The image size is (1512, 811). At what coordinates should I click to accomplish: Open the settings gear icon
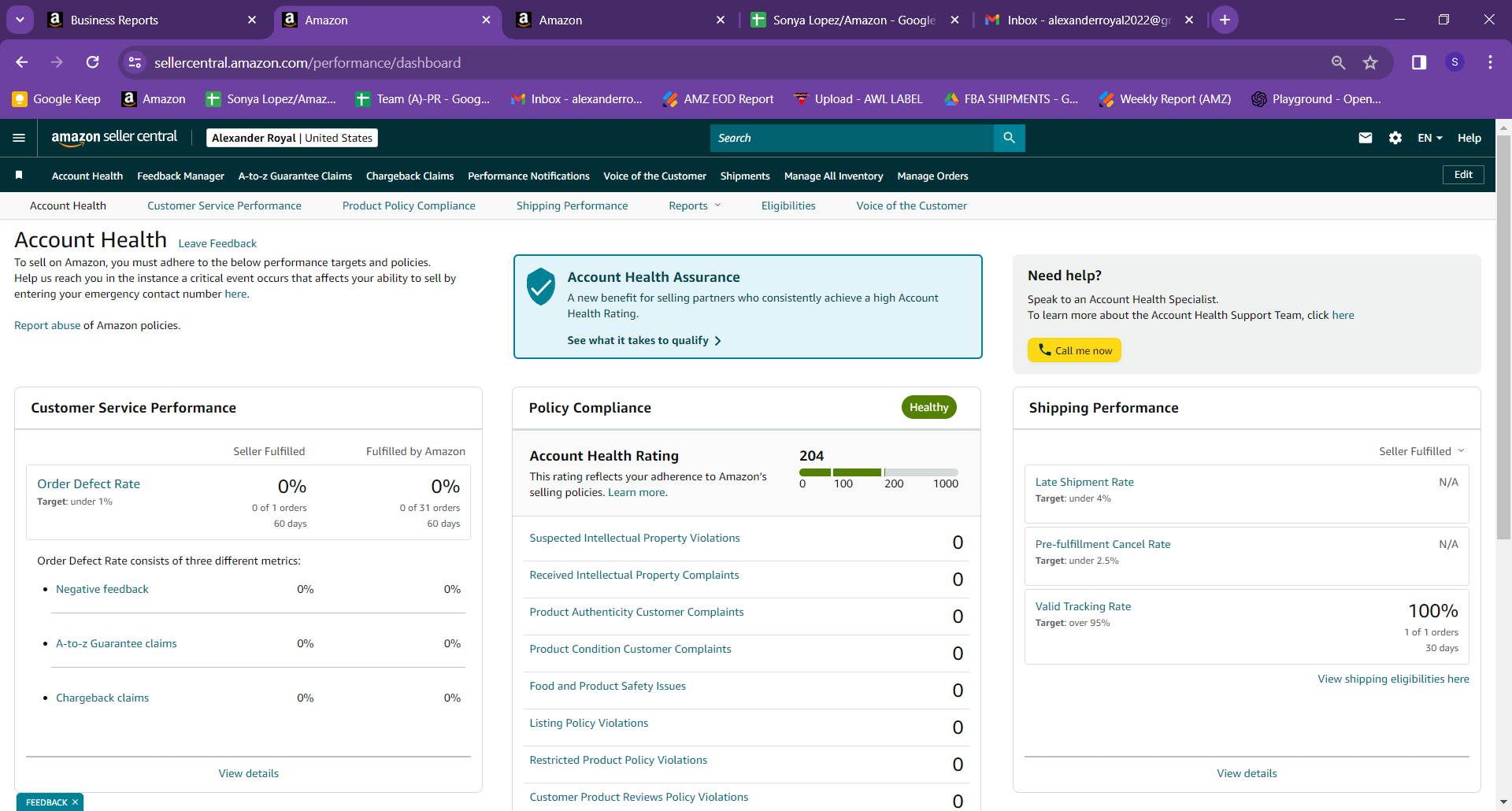pos(1395,138)
